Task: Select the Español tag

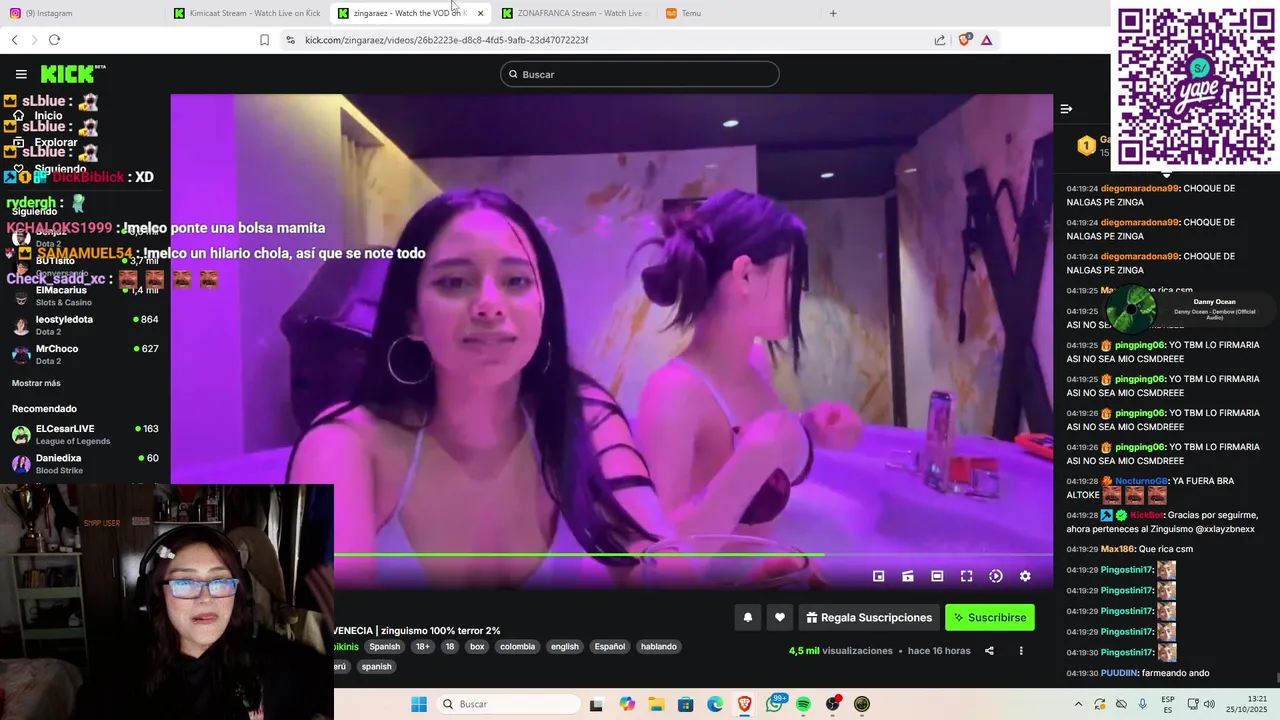Action: [x=610, y=647]
